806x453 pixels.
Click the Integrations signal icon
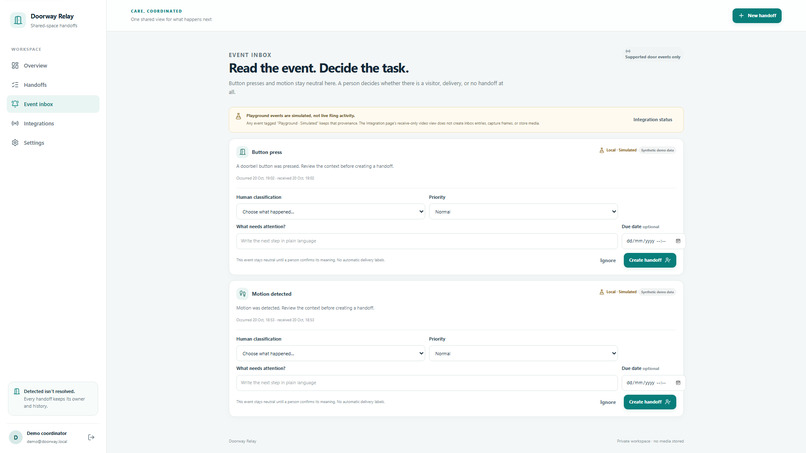[15, 123]
